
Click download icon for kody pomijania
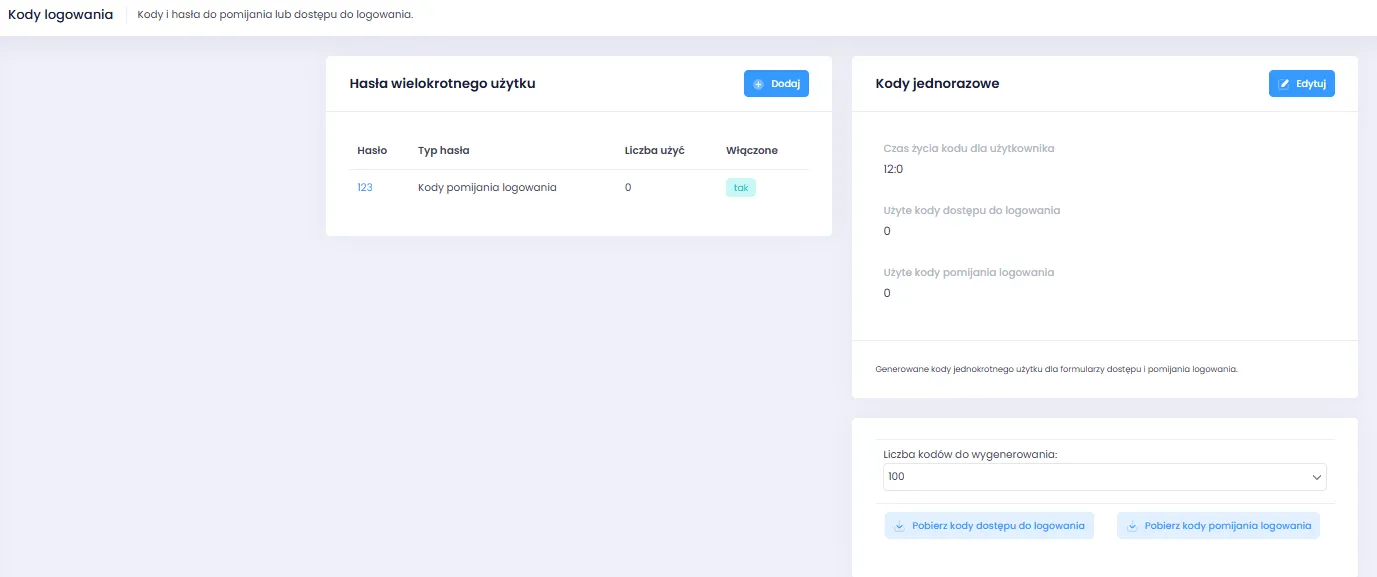(1132, 526)
